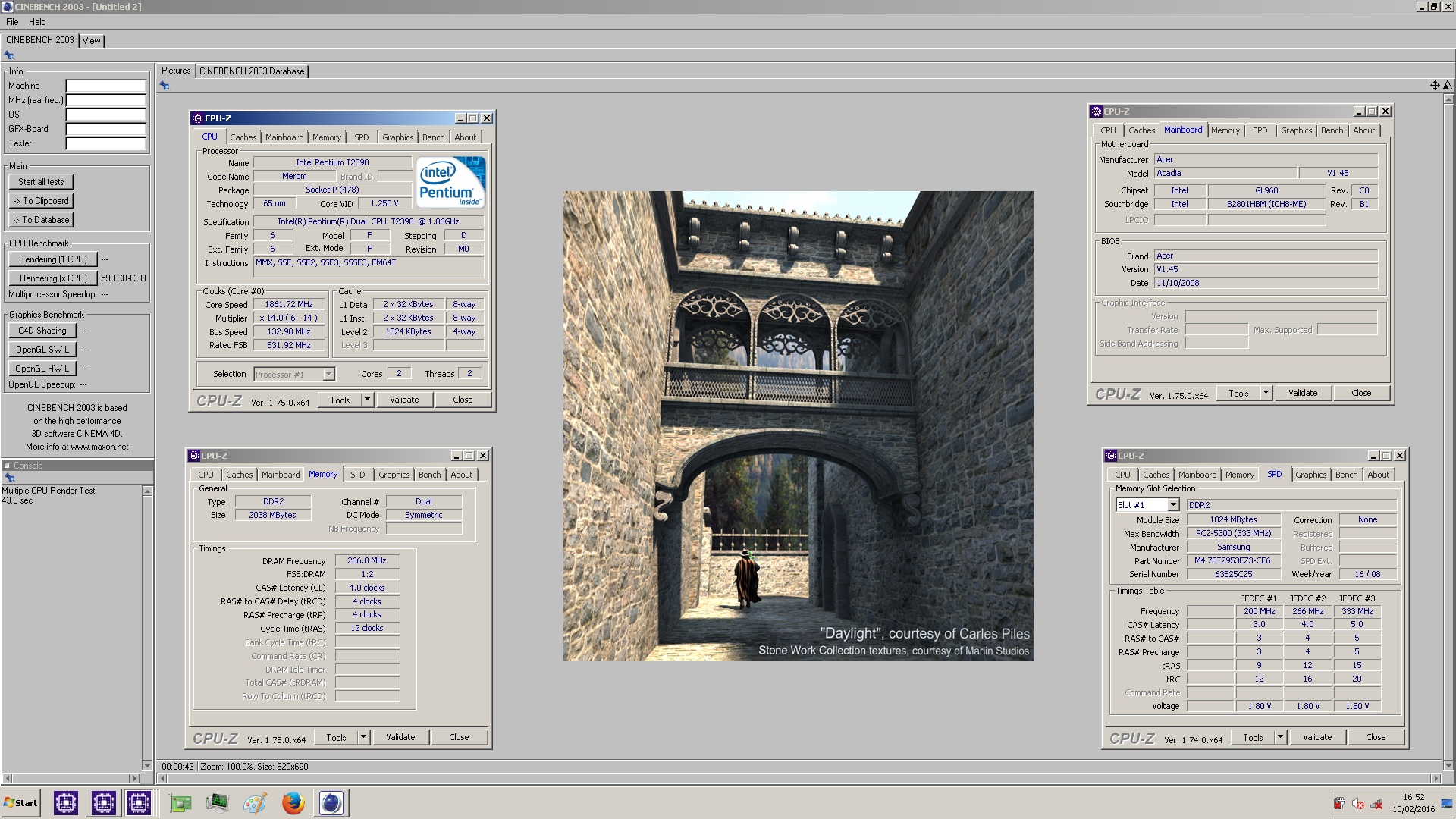Start the OpenGL SW-L benchmark
The image size is (1456, 819).
(x=42, y=350)
